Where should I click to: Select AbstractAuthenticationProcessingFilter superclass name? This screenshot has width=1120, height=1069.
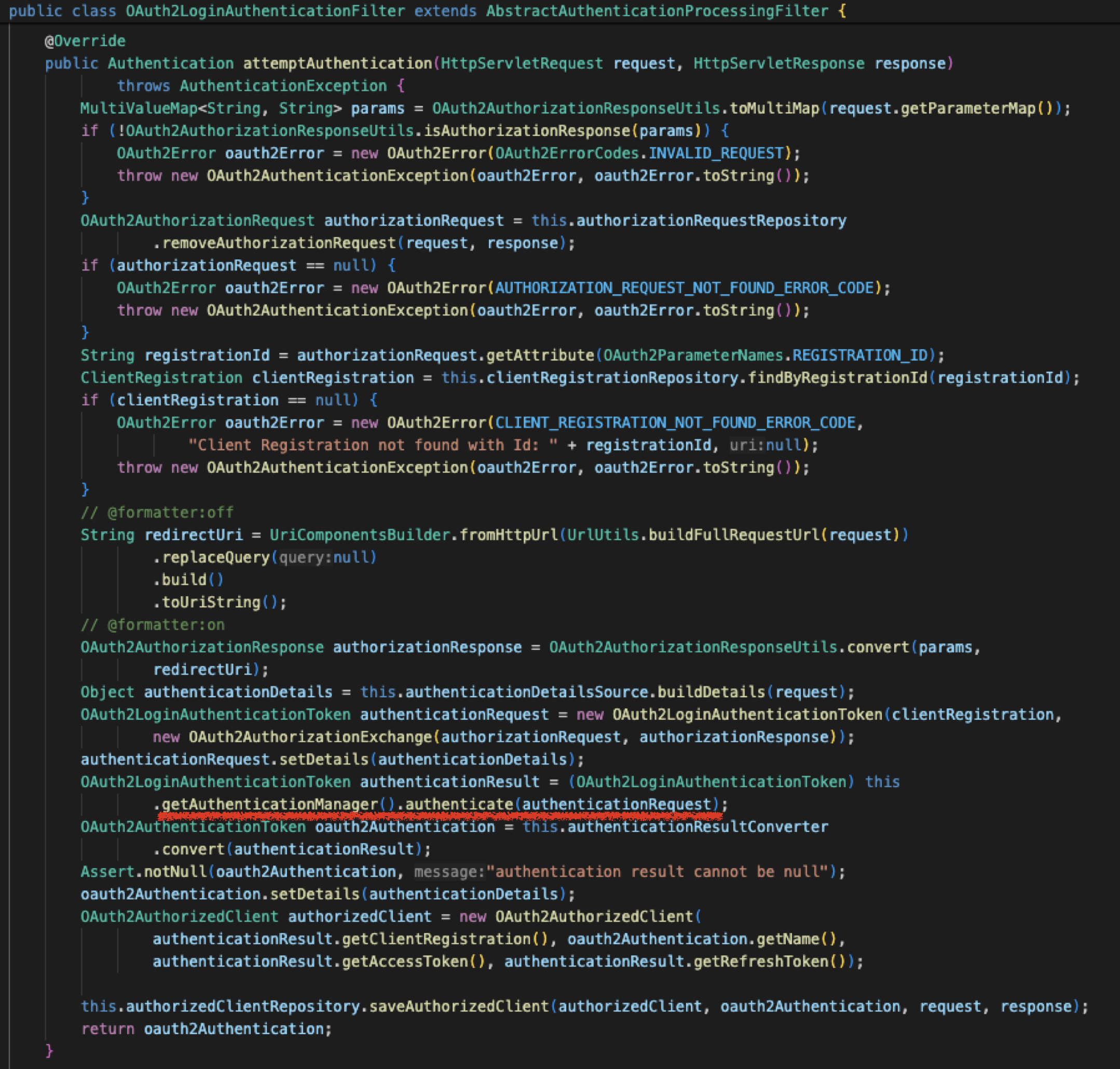click(657, 11)
